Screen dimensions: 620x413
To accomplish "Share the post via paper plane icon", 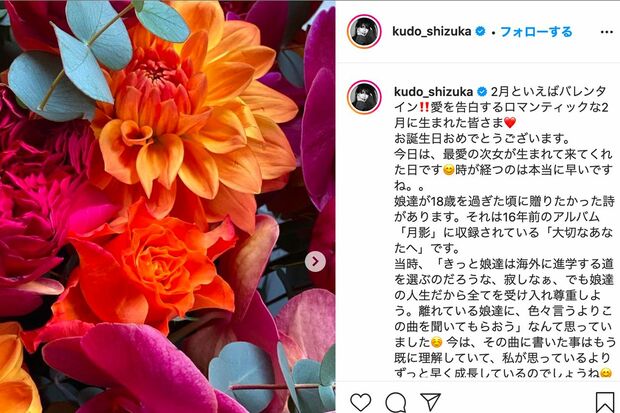I will click(x=431, y=402).
